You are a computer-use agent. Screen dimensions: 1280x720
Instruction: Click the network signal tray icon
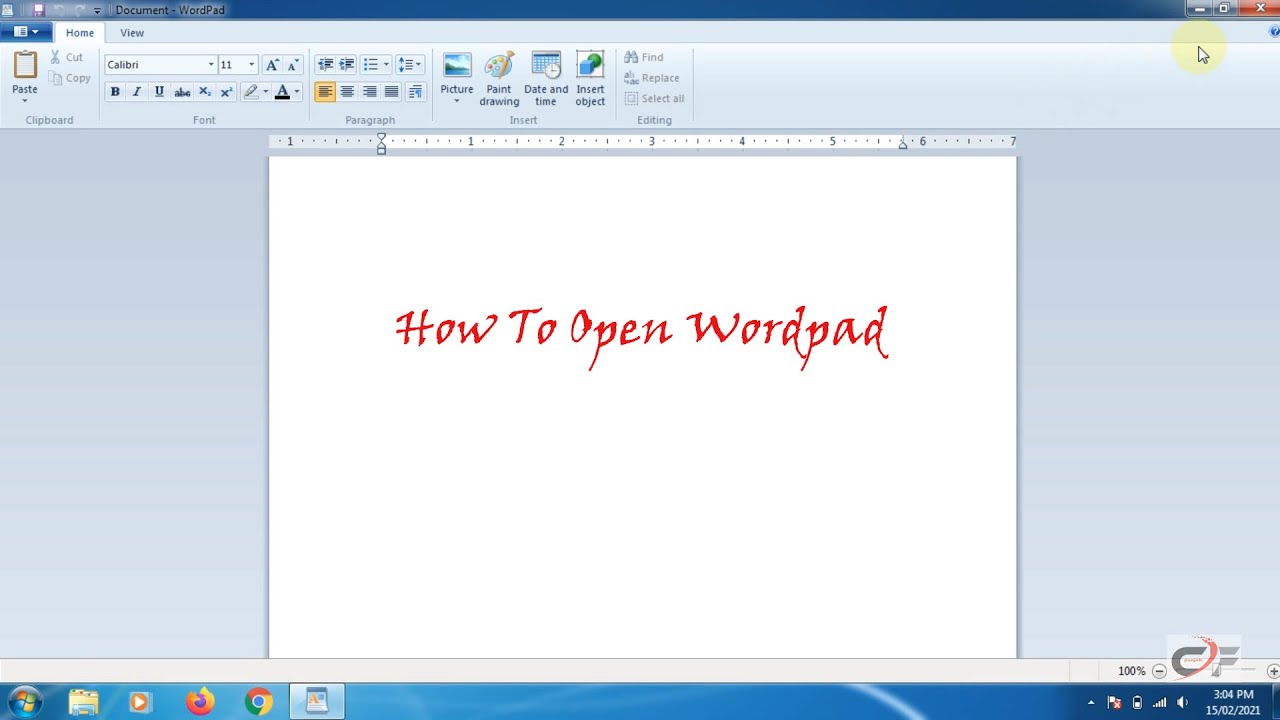coord(1160,702)
